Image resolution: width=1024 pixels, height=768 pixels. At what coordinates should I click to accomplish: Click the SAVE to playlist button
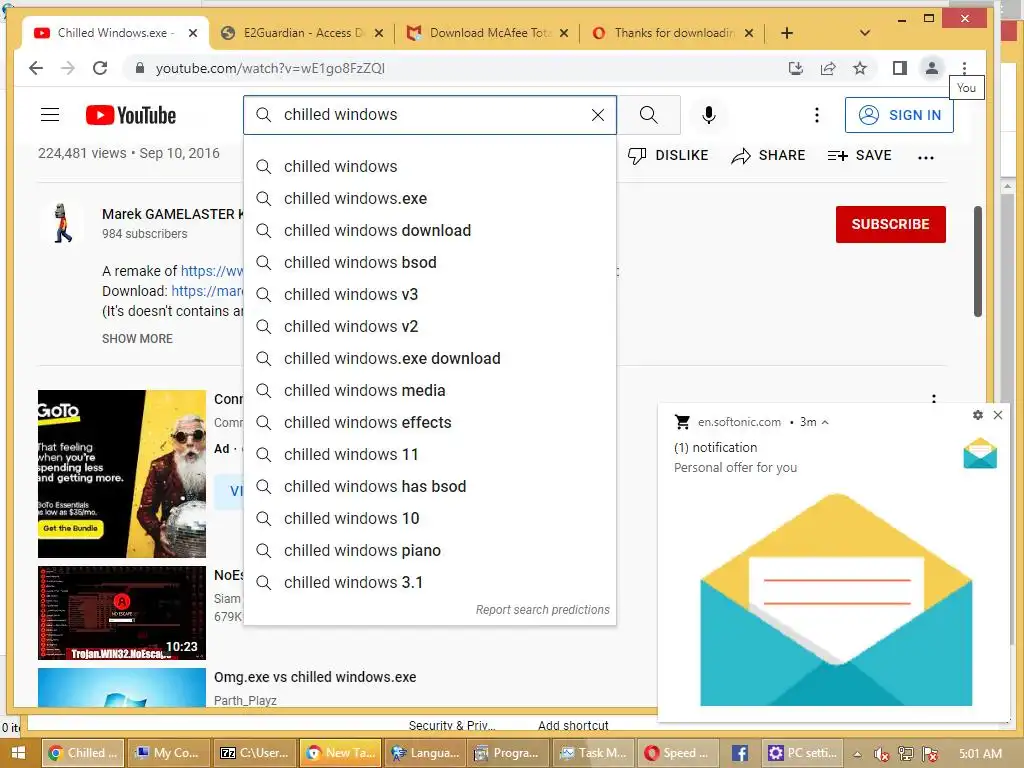coord(859,155)
